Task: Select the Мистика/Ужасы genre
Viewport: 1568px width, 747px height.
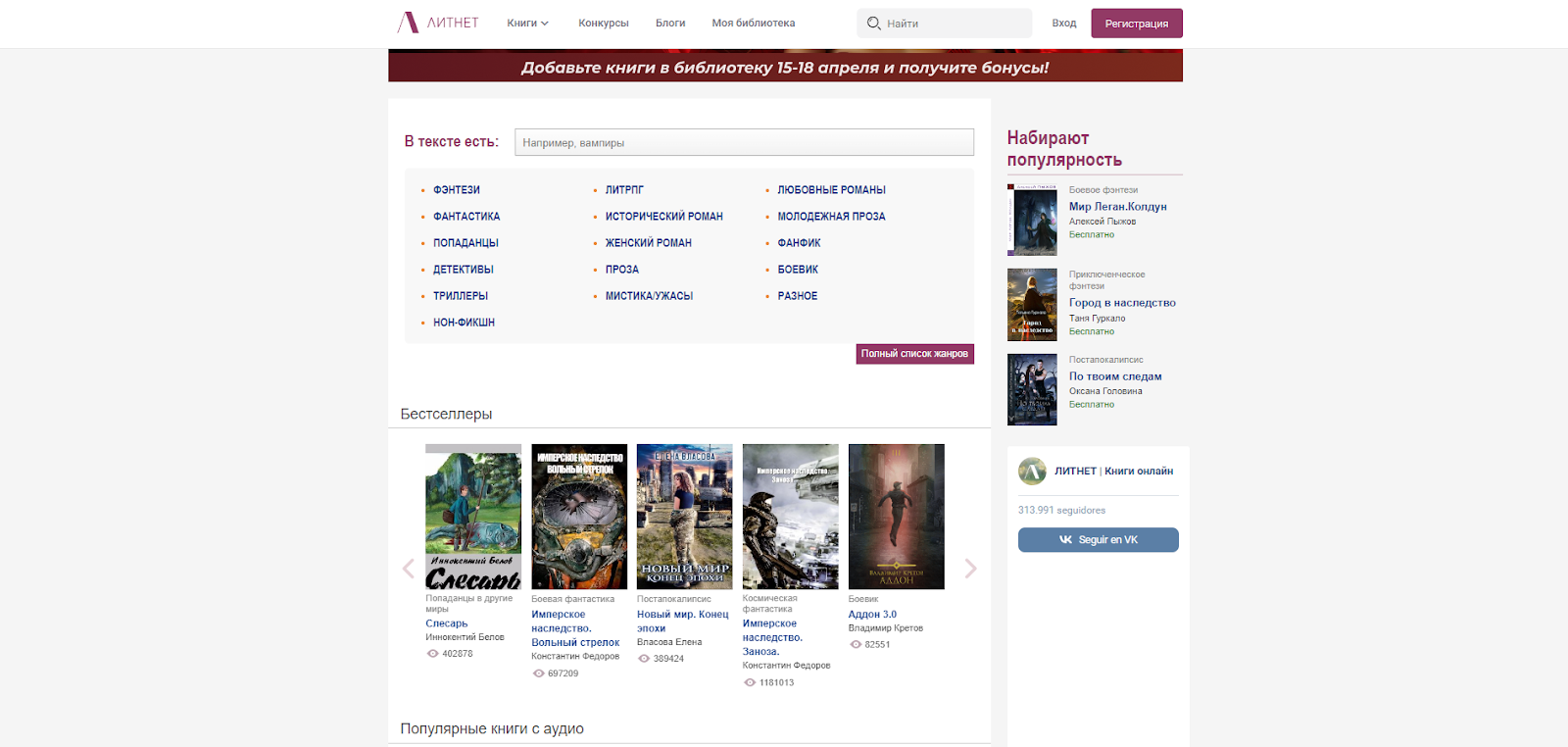Action: point(649,296)
